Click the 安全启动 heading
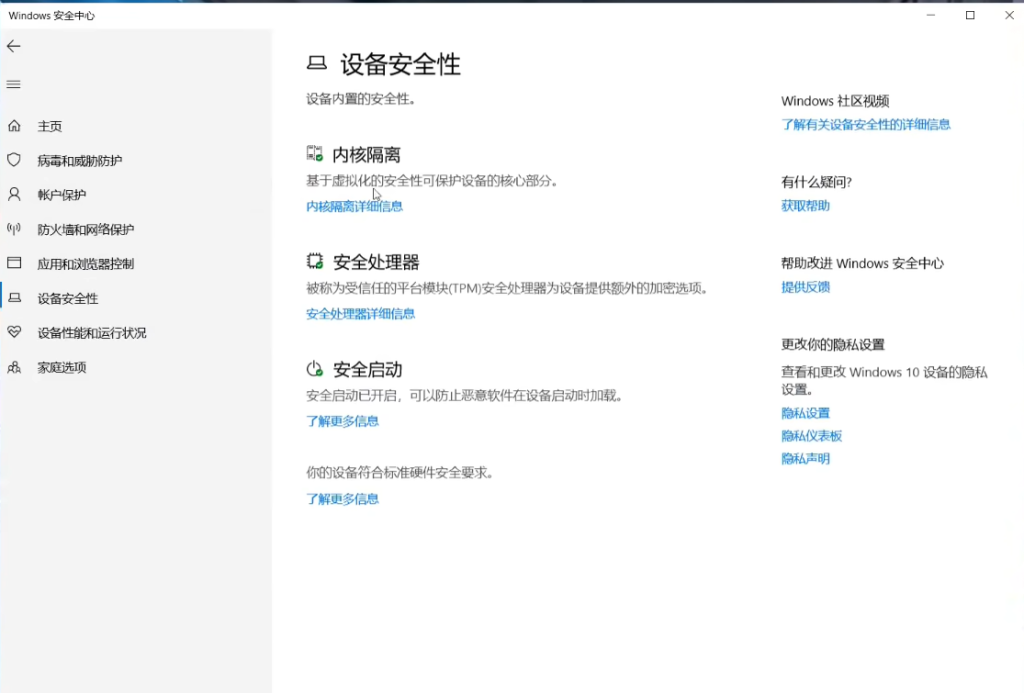 pos(368,370)
